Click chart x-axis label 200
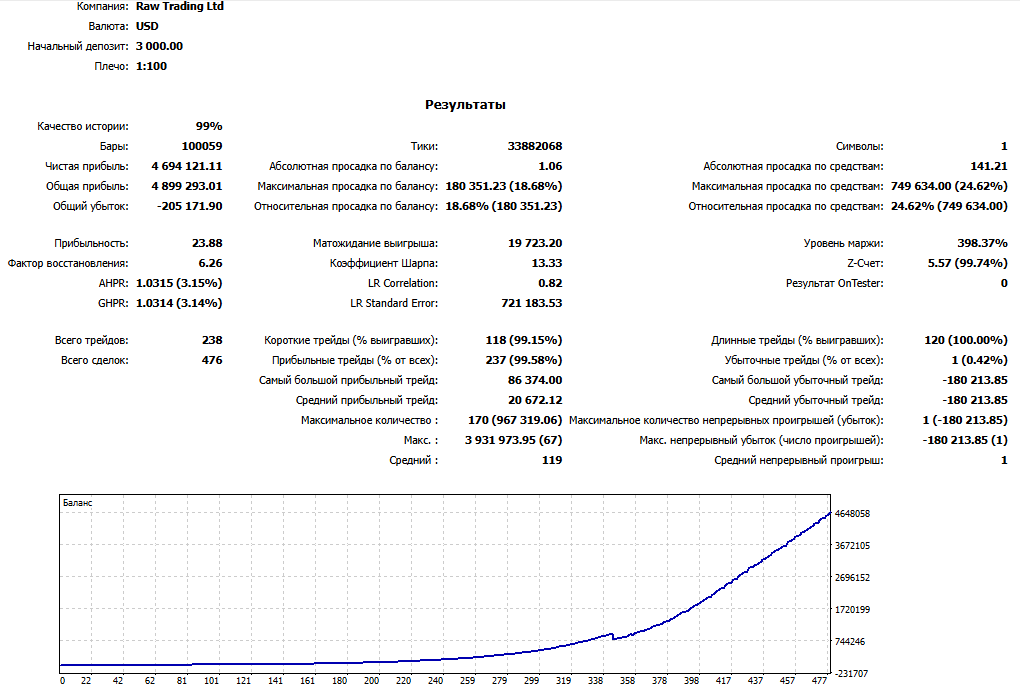Viewport: 1020px width, 691px height. (x=371, y=681)
